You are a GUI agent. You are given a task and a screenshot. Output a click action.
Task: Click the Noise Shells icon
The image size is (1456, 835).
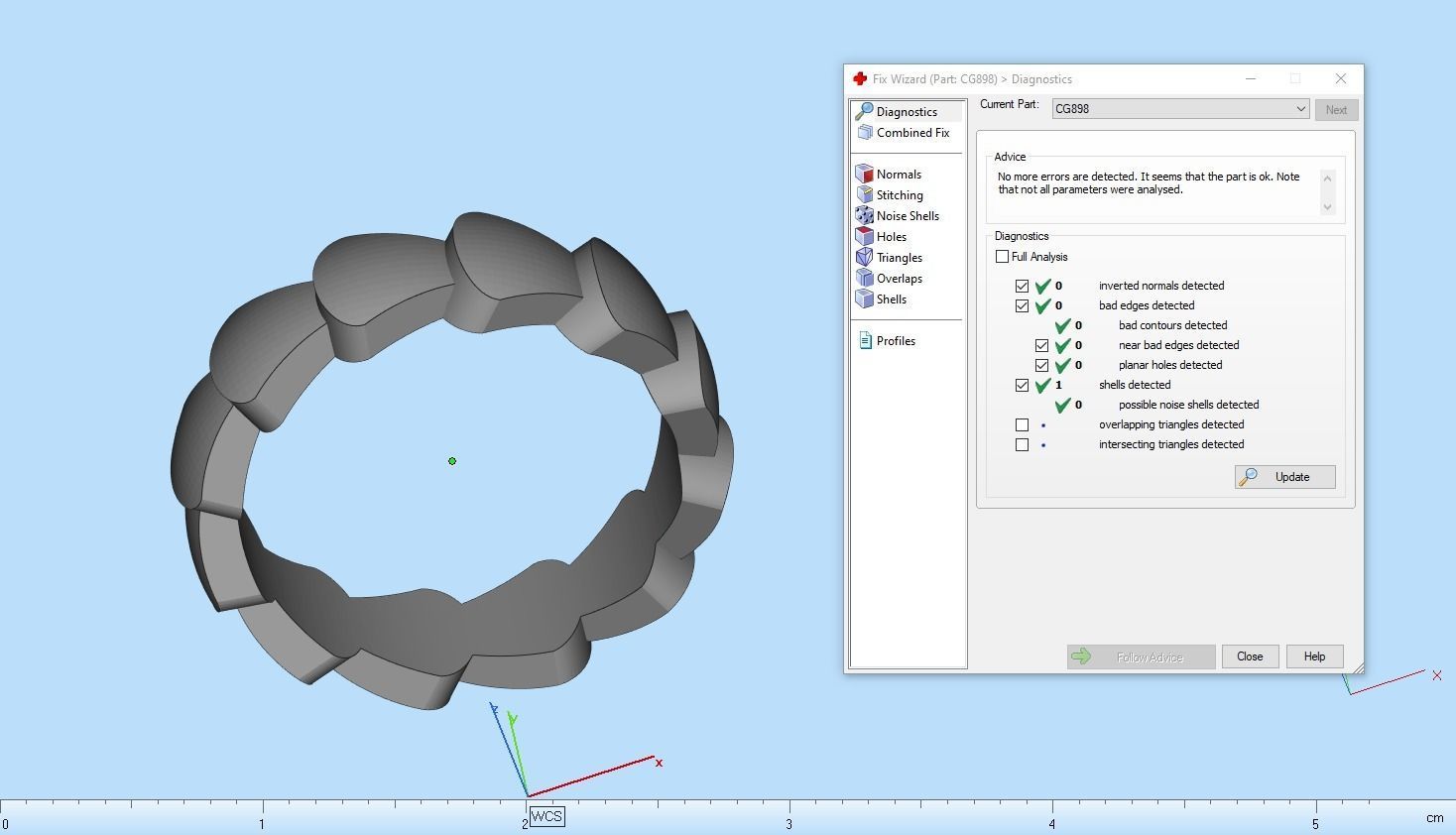[864, 215]
